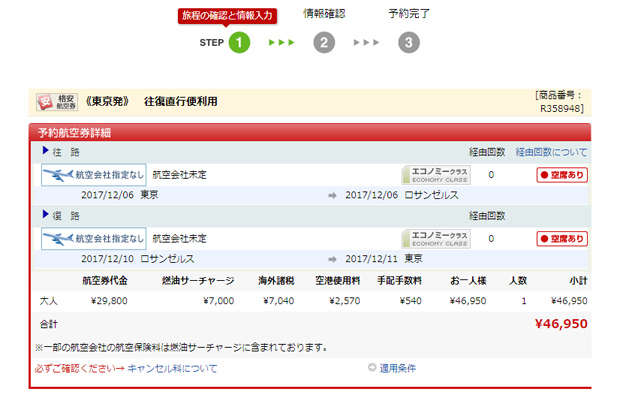The image size is (620, 398).
Task: Open the キャンセル料について link
Action: pyautogui.click(x=172, y=369)
